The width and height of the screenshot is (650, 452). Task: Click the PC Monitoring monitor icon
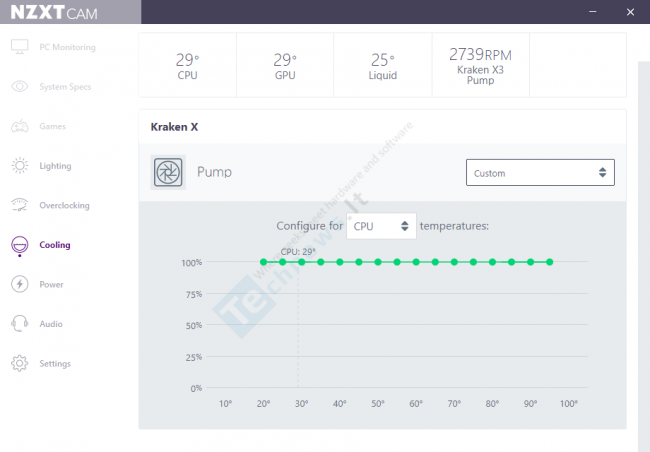point(19,46)
